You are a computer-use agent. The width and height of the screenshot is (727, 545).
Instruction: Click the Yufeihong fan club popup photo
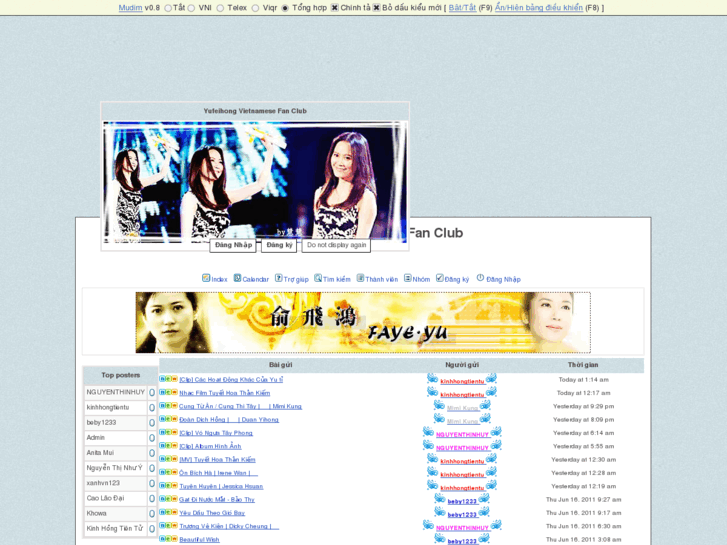255,181
